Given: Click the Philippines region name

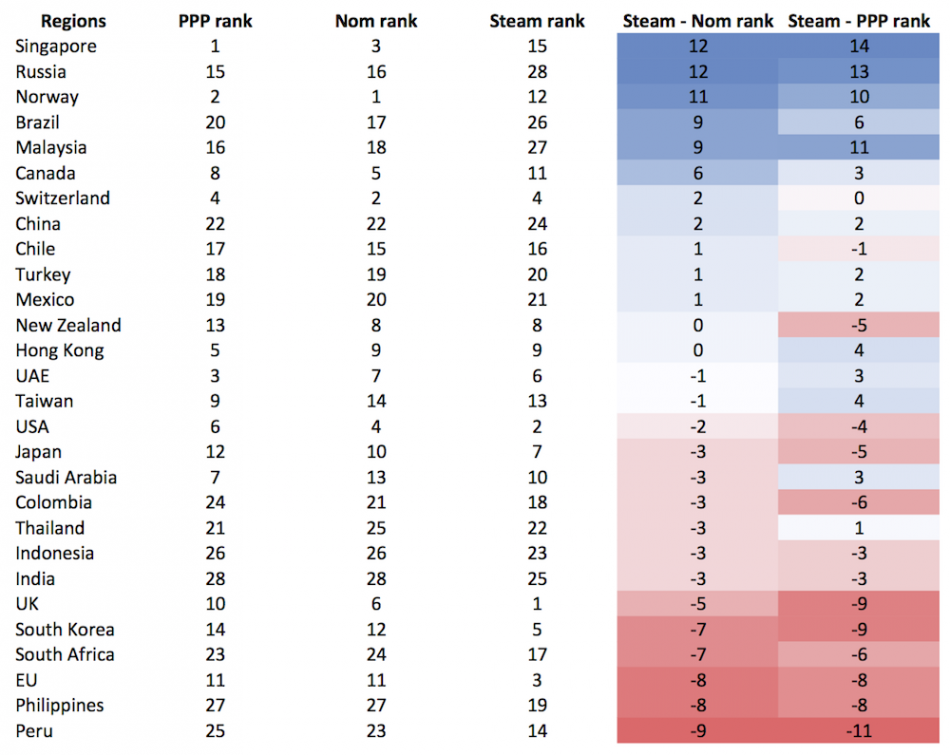Looking at the screenshot, I should tap(60, 705).
